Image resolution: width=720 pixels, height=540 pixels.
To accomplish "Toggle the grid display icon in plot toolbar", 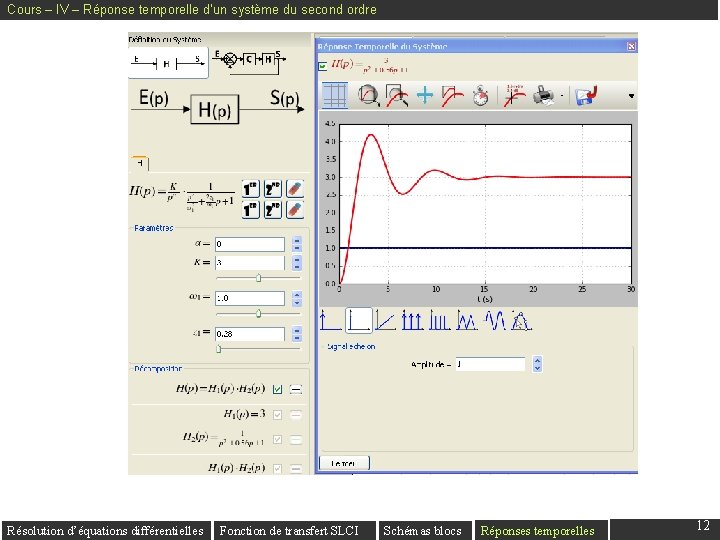I will tap(334, 95).
